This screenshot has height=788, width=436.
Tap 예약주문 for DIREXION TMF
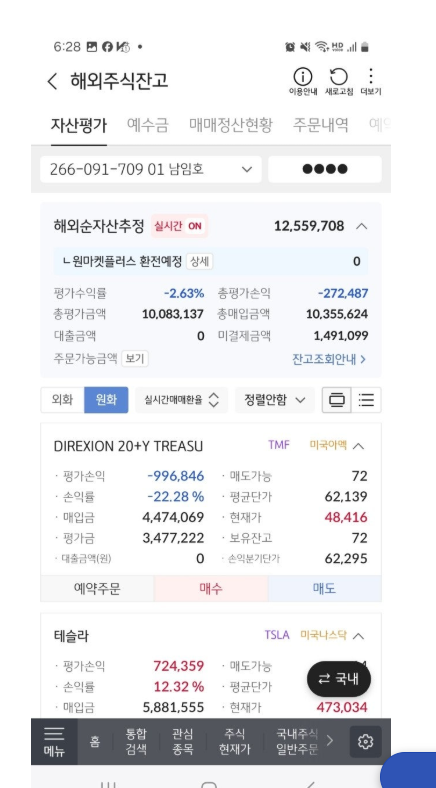click(97, 588)
